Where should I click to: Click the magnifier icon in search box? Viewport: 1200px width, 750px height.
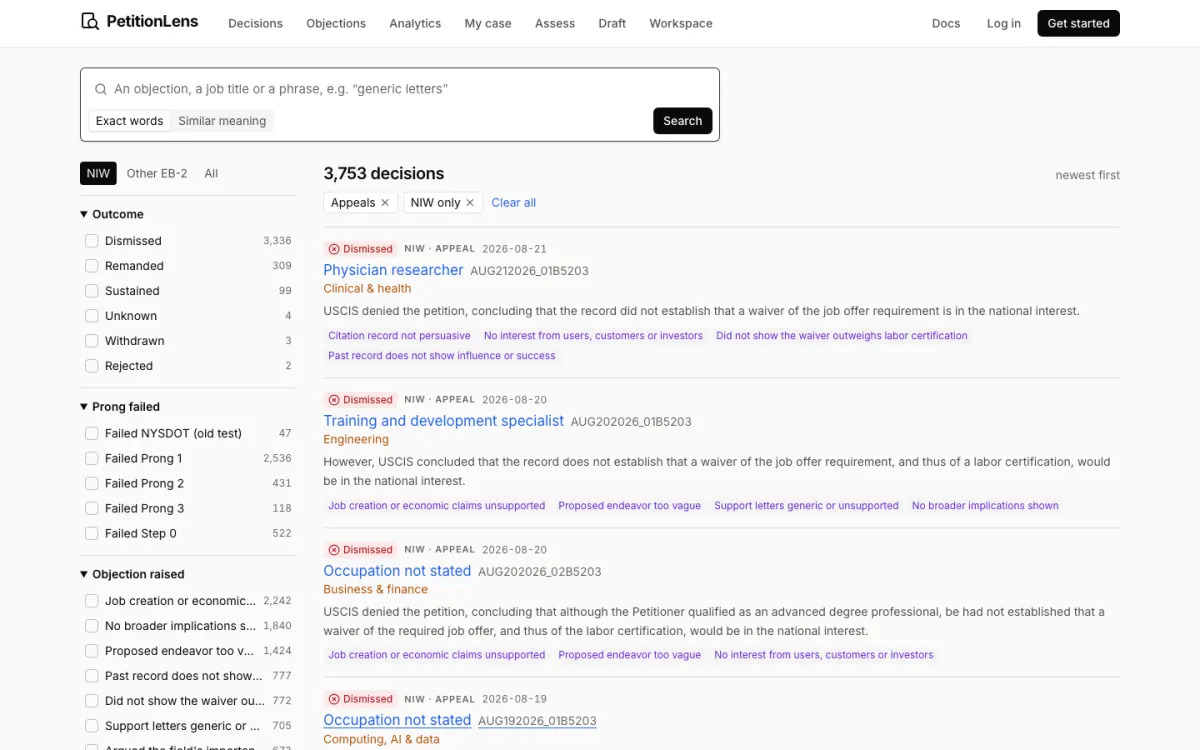pyautogui.click(x=101, y=89)
